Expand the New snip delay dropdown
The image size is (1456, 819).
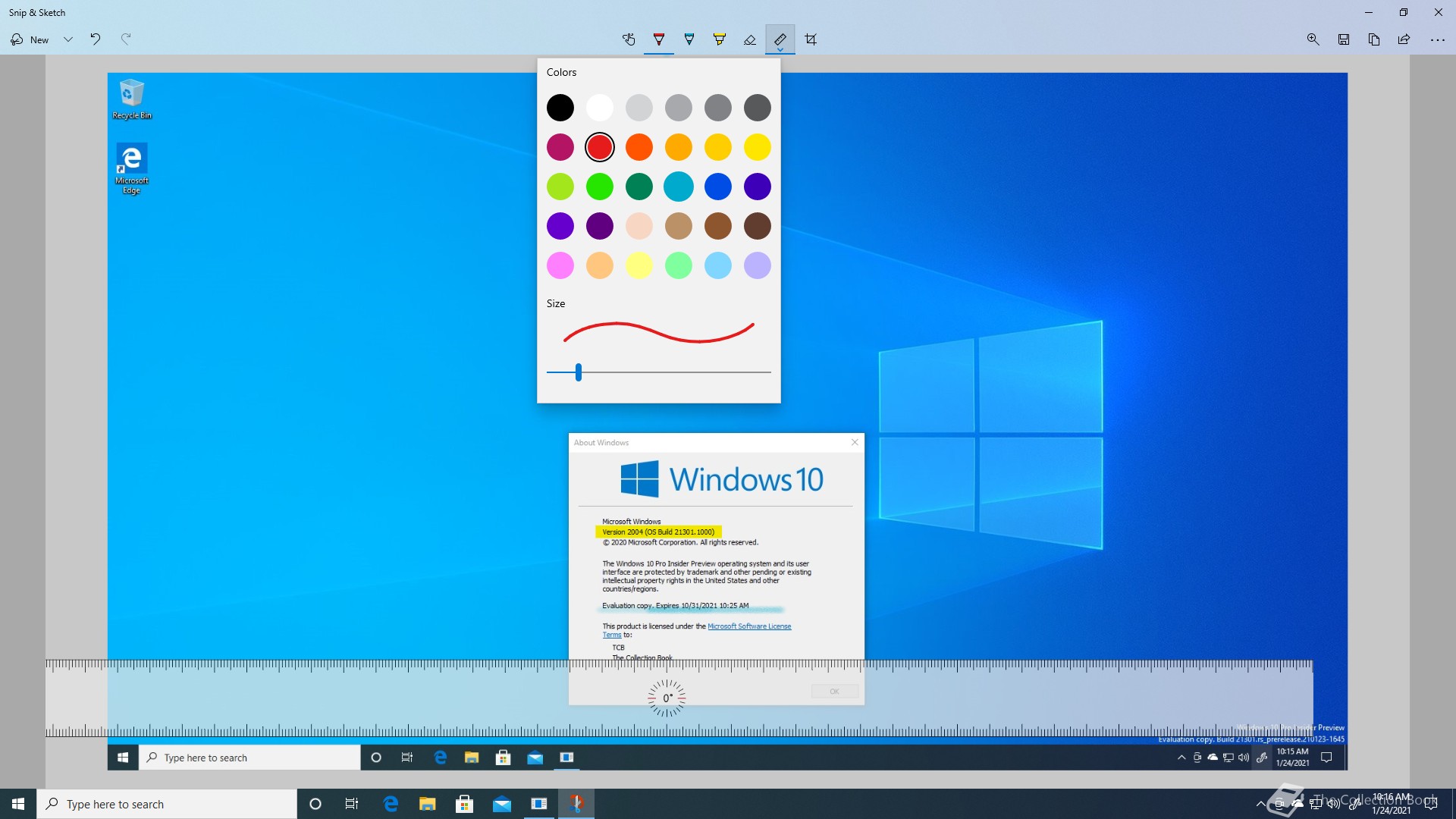coord(68,39)
